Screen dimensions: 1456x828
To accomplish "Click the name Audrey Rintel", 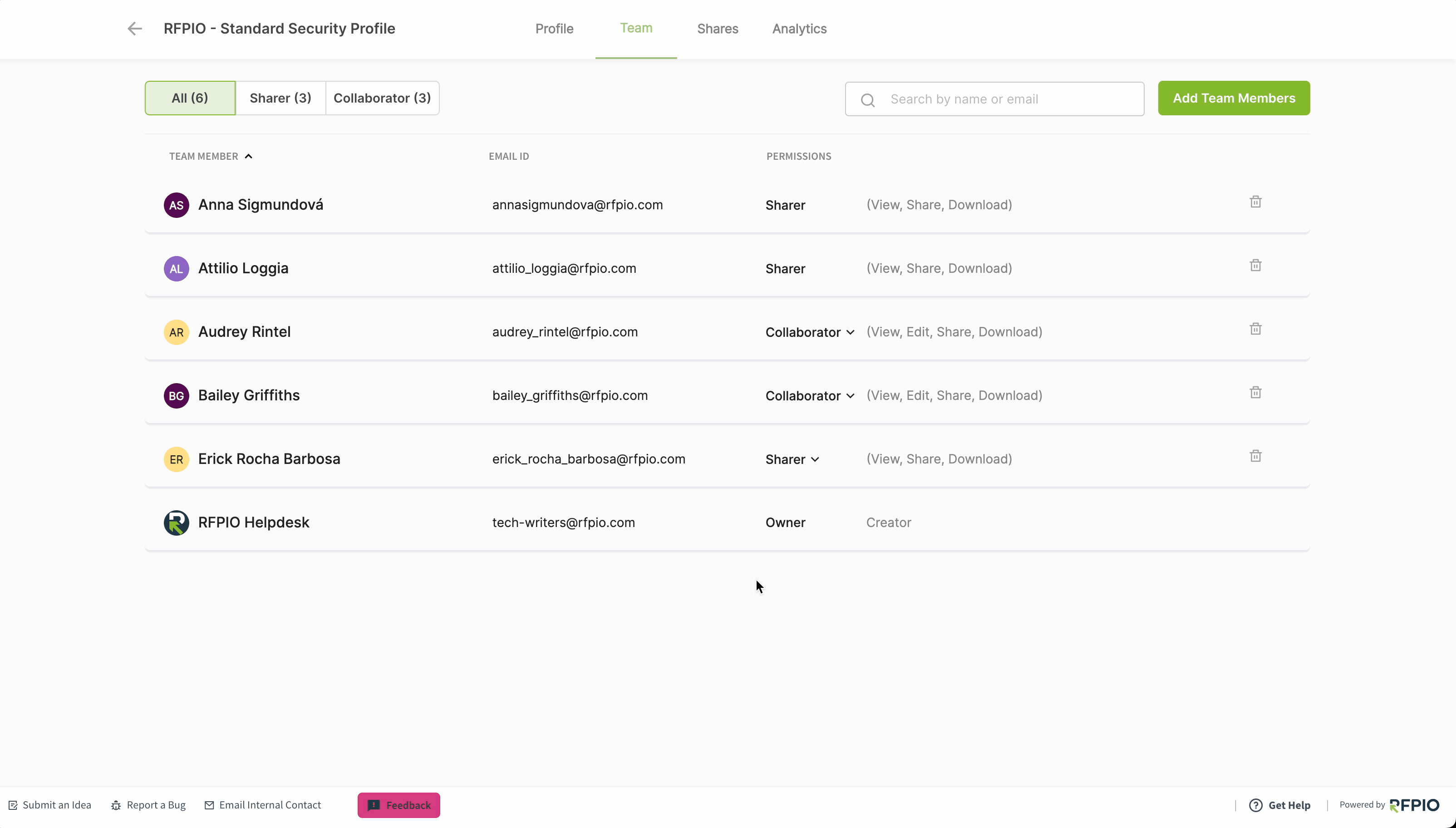I will pyautogui.click(x=245, y=332).
